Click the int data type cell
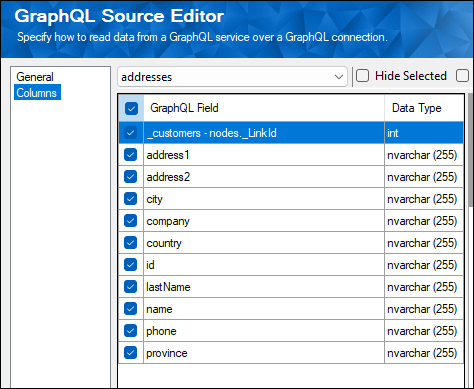Screen dimensions: 474x389 click(424, 133)
